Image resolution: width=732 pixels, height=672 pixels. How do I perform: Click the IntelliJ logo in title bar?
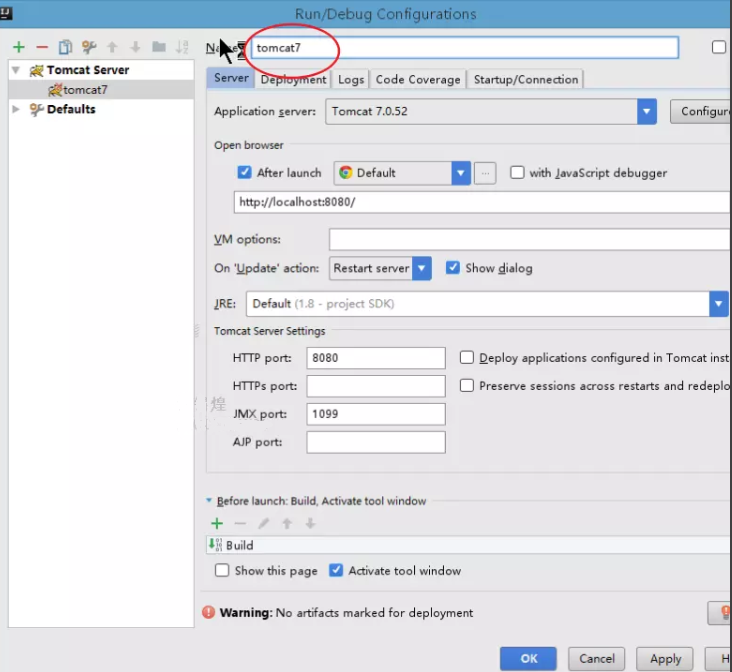coord(6,13)
